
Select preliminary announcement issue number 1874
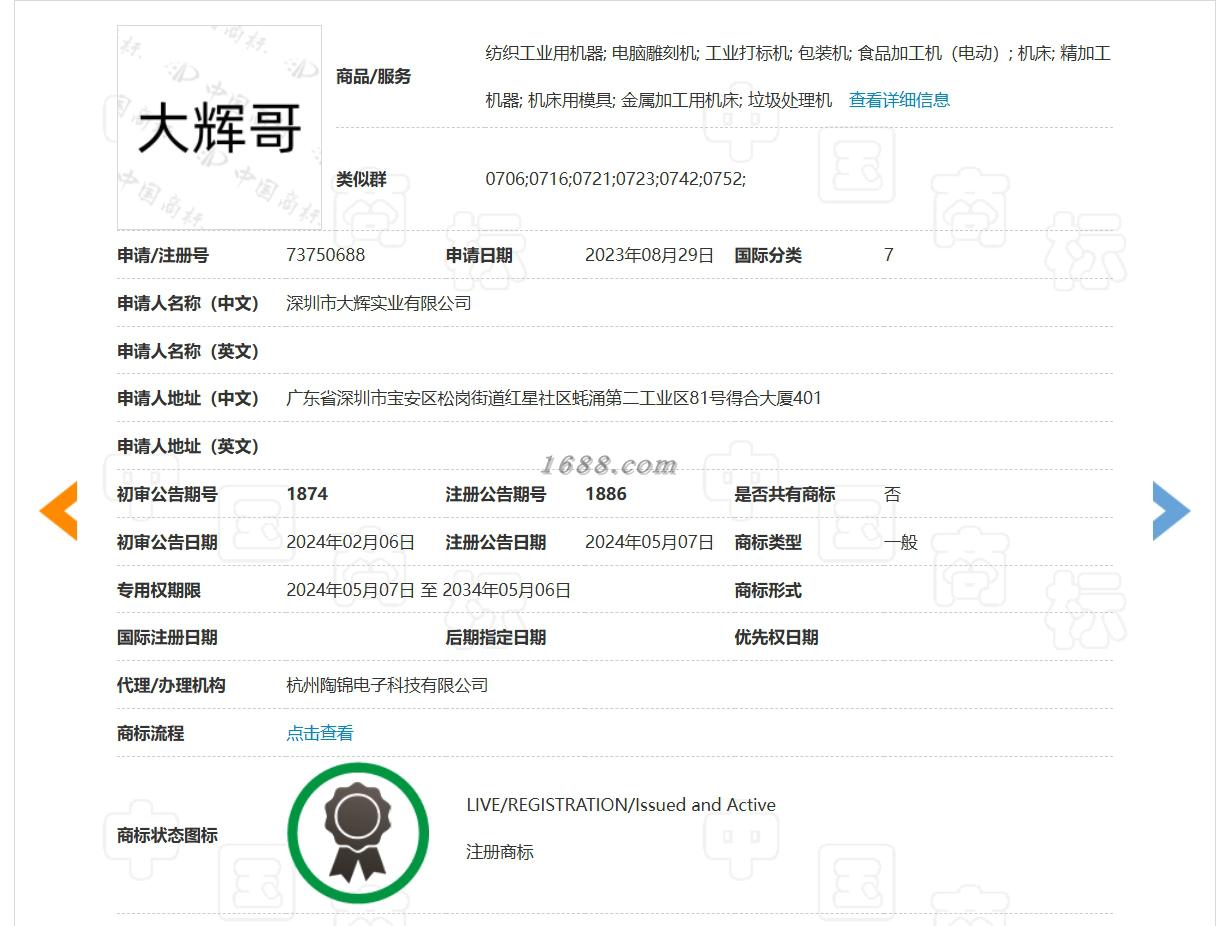click(x=307, y=494)
